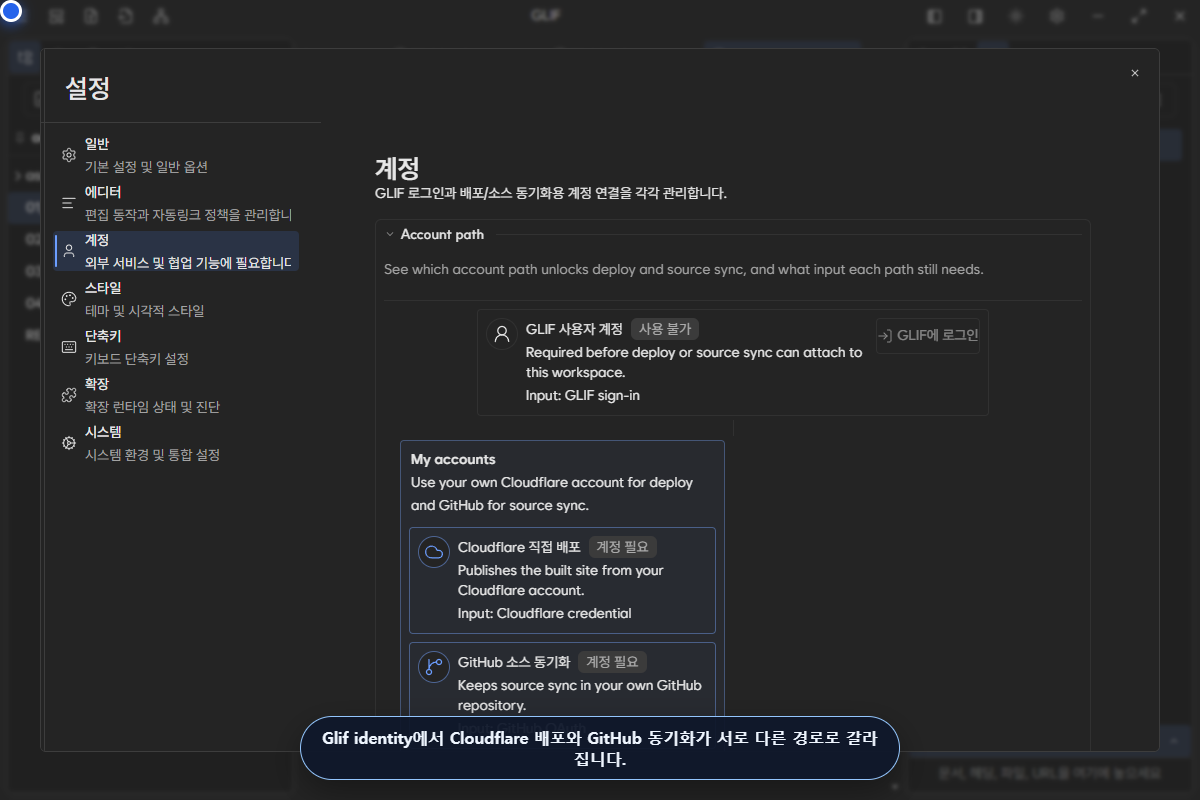Image resolution: width=1200 pixels, height=800 pixels.
Task: Click the 계정 필요 badge beside GitHub 소스 동기화
Action: pyautogui.click(x=612, y=661)
